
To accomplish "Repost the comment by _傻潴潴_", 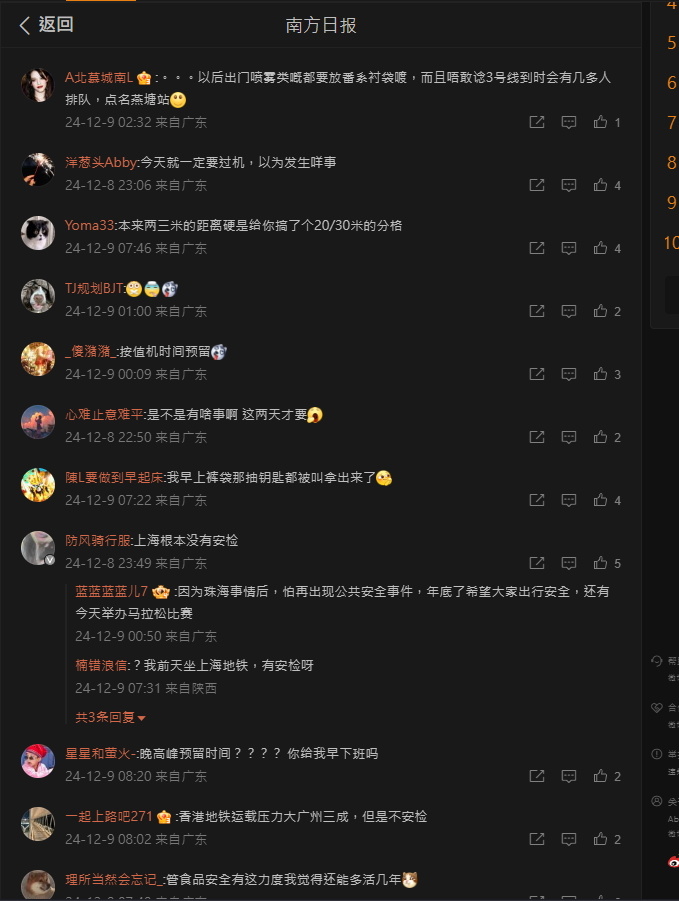I will 537,375.
